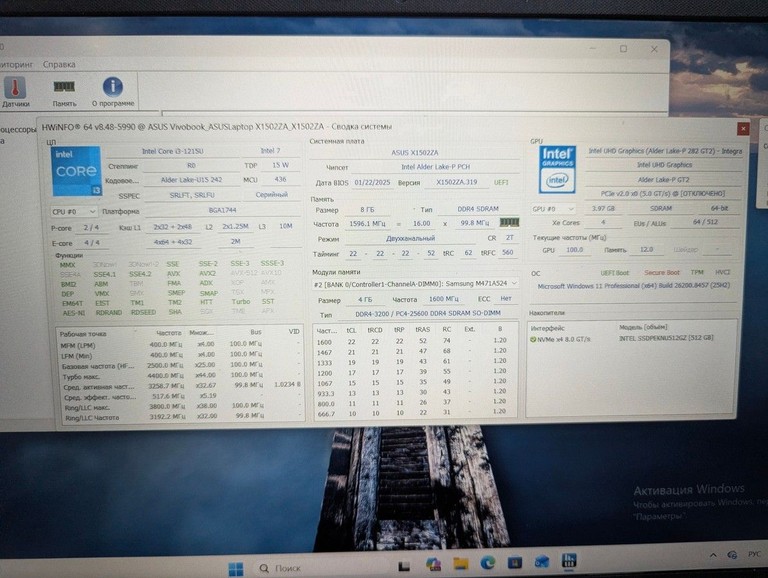This screenshot has height=578, width=768.
Task: Click the Intel Graphics logo
Action: 557,169
